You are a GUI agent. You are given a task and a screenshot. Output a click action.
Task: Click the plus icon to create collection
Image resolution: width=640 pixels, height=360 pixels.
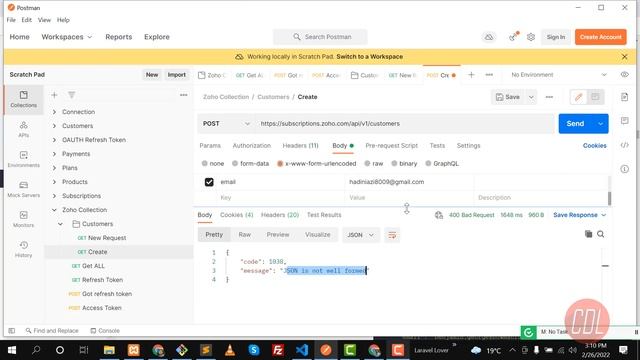[x=54, y=95]
